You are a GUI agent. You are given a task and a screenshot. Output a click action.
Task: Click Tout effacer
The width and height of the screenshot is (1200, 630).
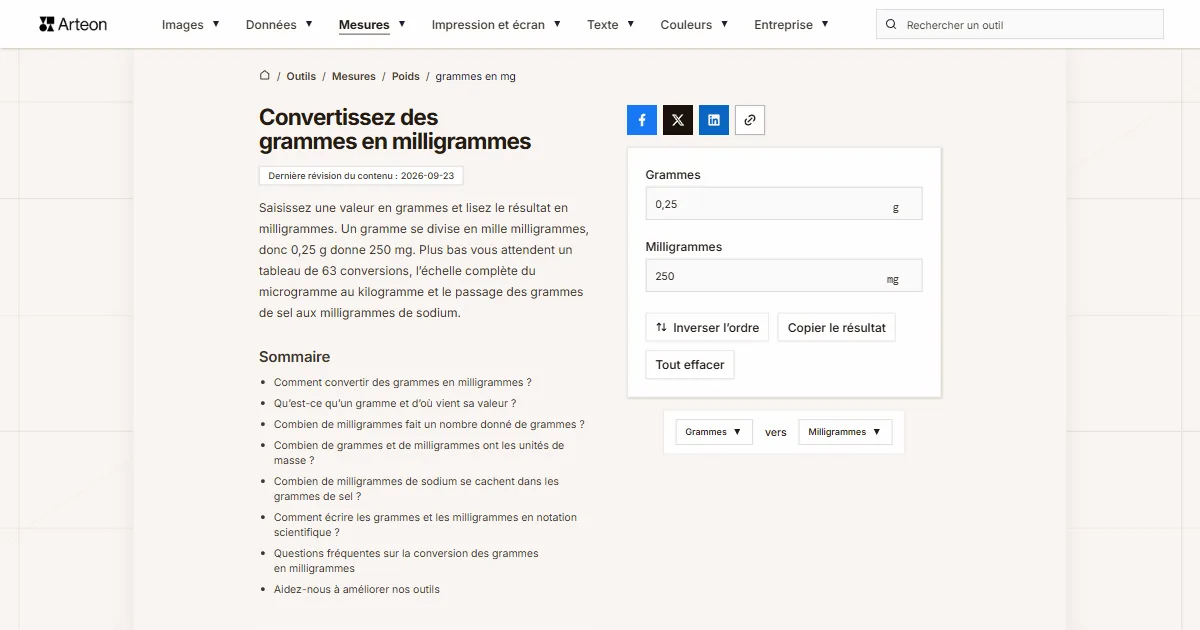coord(690,365)
